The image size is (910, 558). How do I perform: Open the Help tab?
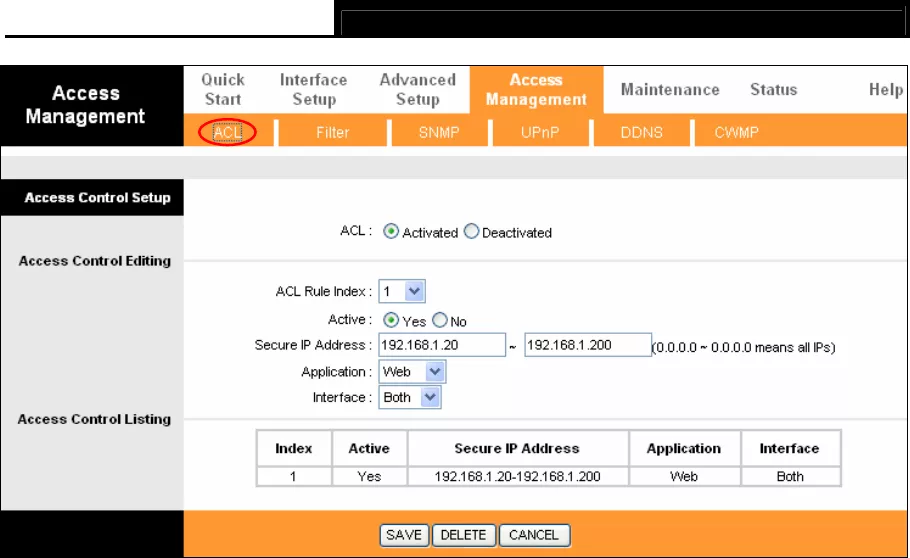point(886,89)
